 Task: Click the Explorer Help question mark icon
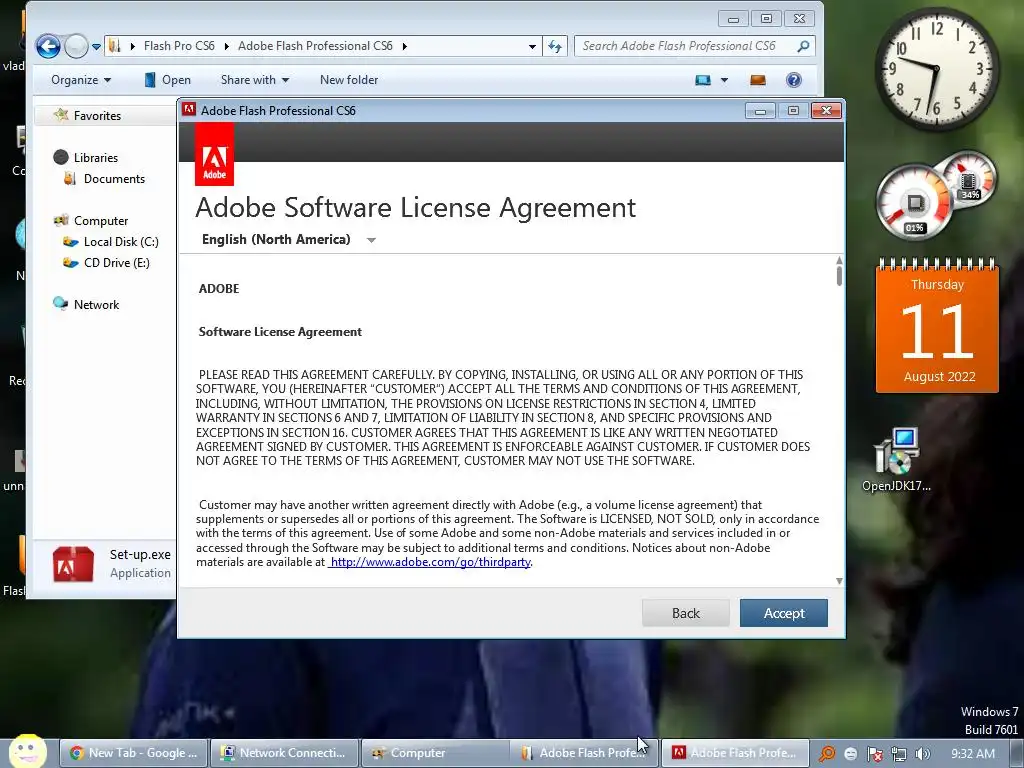pyautogui.click(x=793, y=80)
